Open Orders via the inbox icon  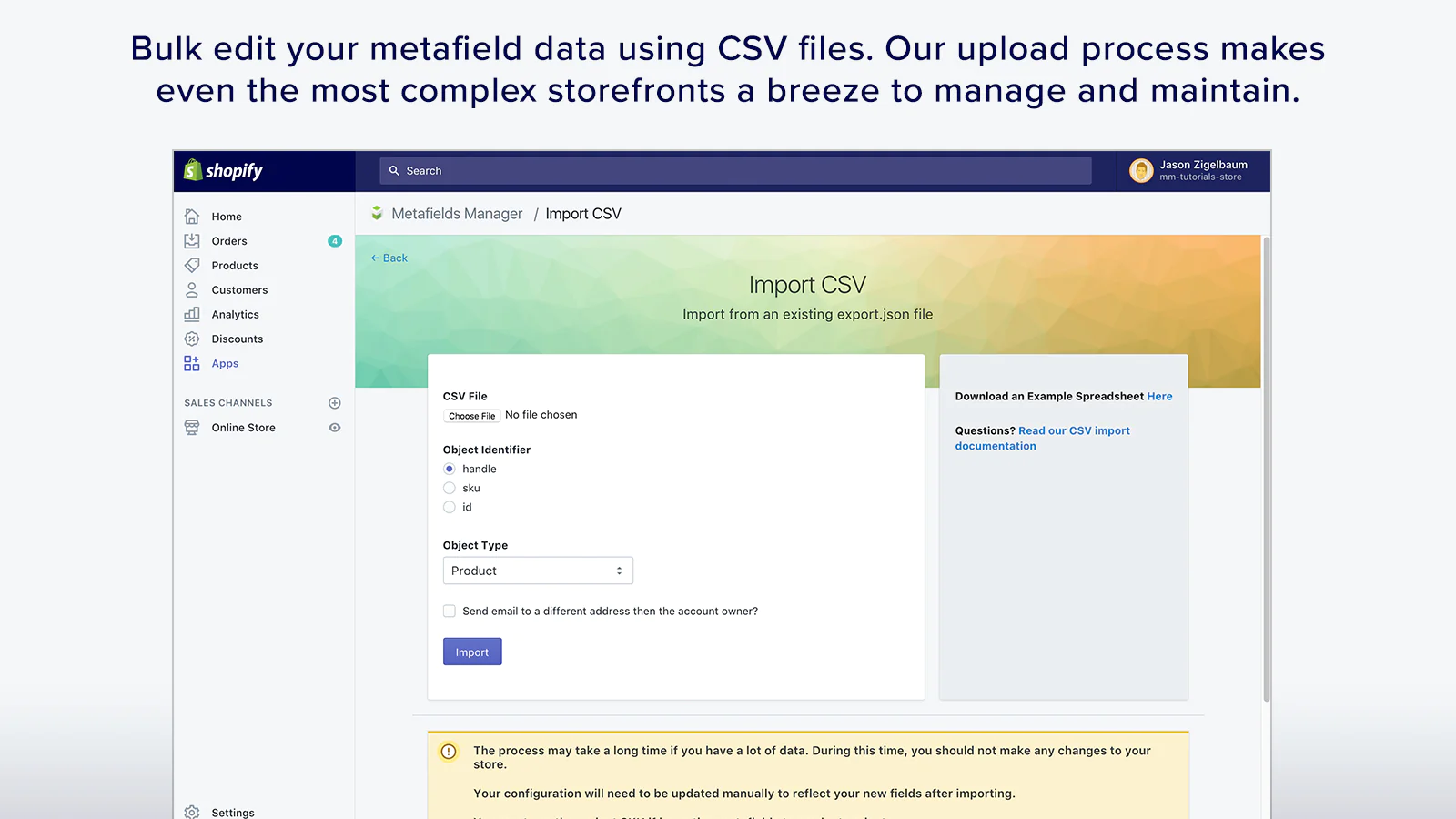click(x=192, y=241)
